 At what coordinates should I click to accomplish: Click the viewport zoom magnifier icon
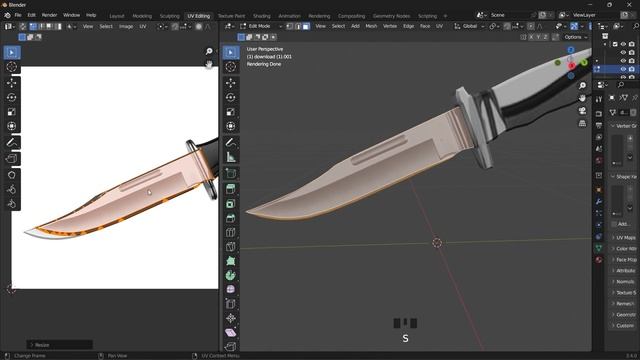pyautogui.click(x=582, y=85)
